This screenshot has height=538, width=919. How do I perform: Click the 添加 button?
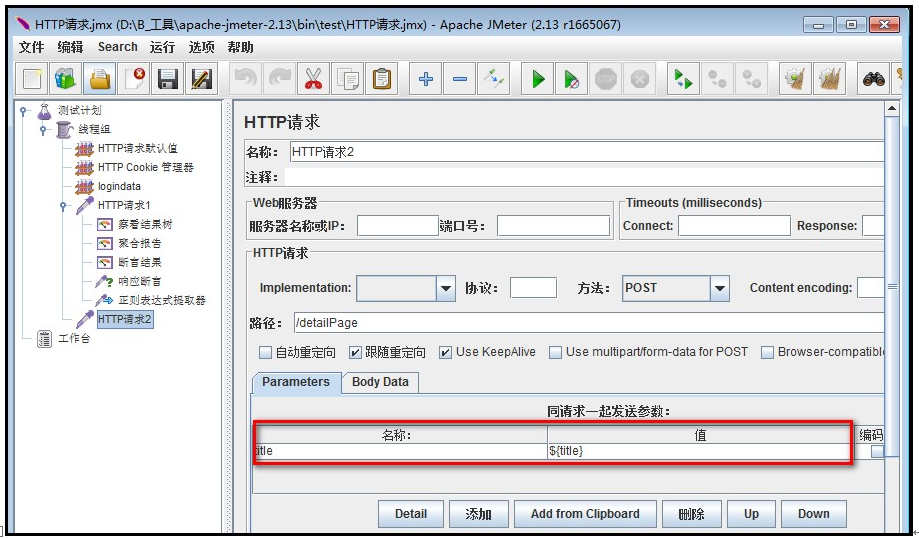tap(479, 514)
